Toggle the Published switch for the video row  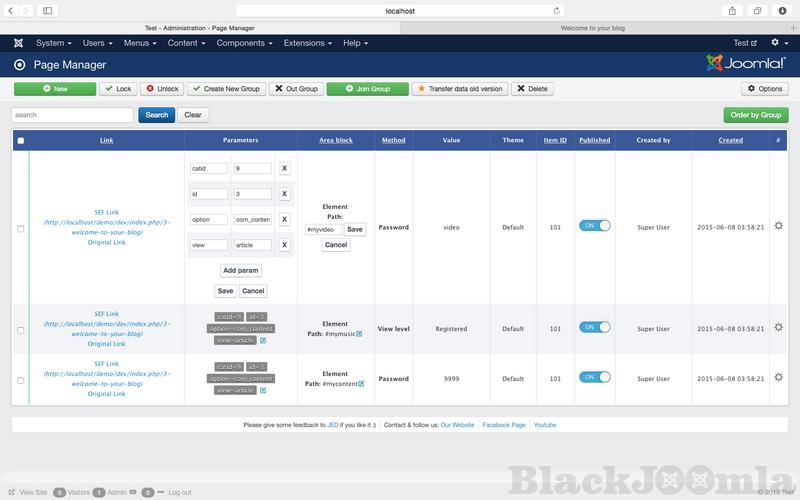tap(594, 226)
